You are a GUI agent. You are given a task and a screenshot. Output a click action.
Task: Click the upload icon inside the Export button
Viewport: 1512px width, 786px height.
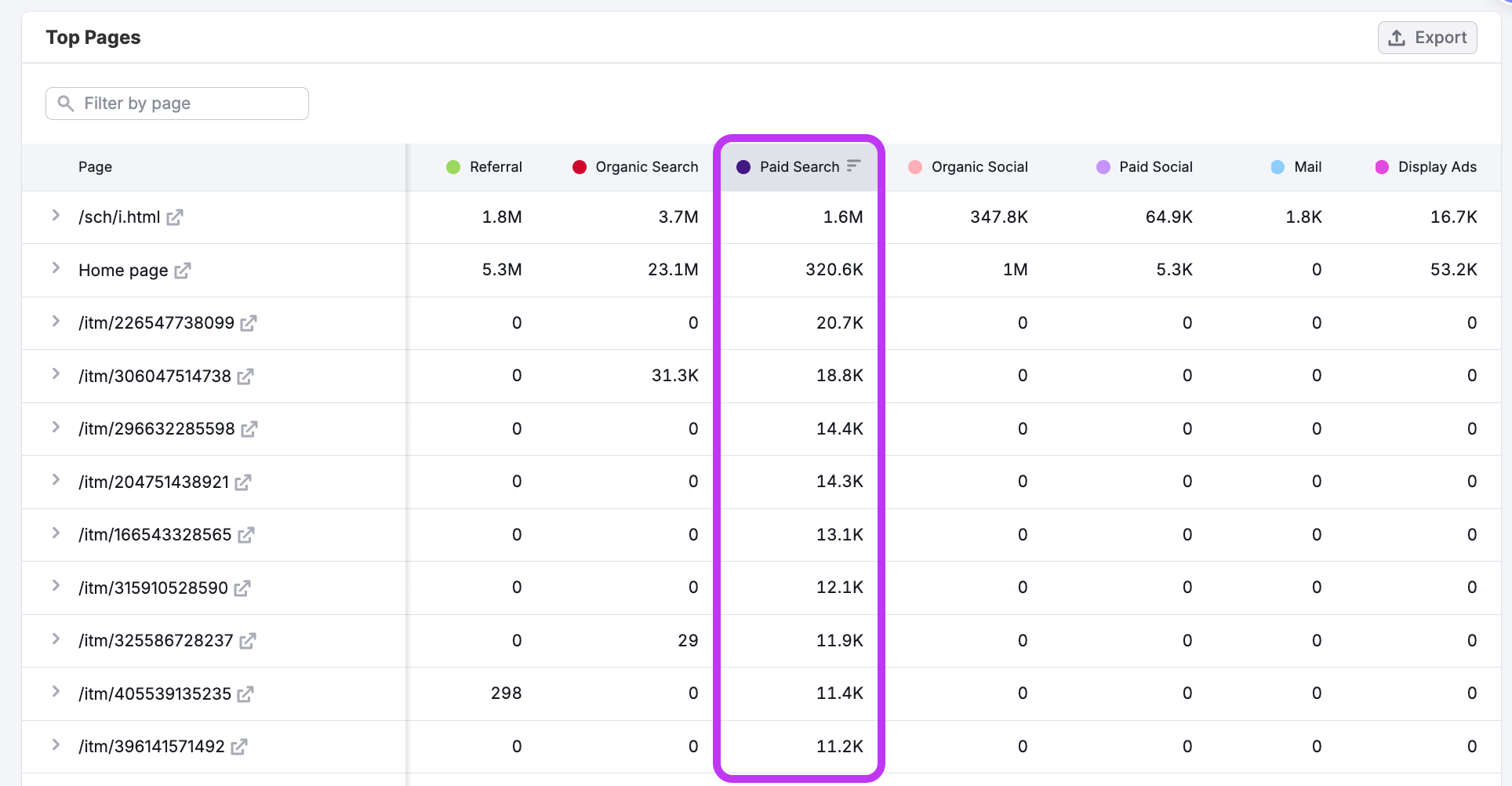1398,37
